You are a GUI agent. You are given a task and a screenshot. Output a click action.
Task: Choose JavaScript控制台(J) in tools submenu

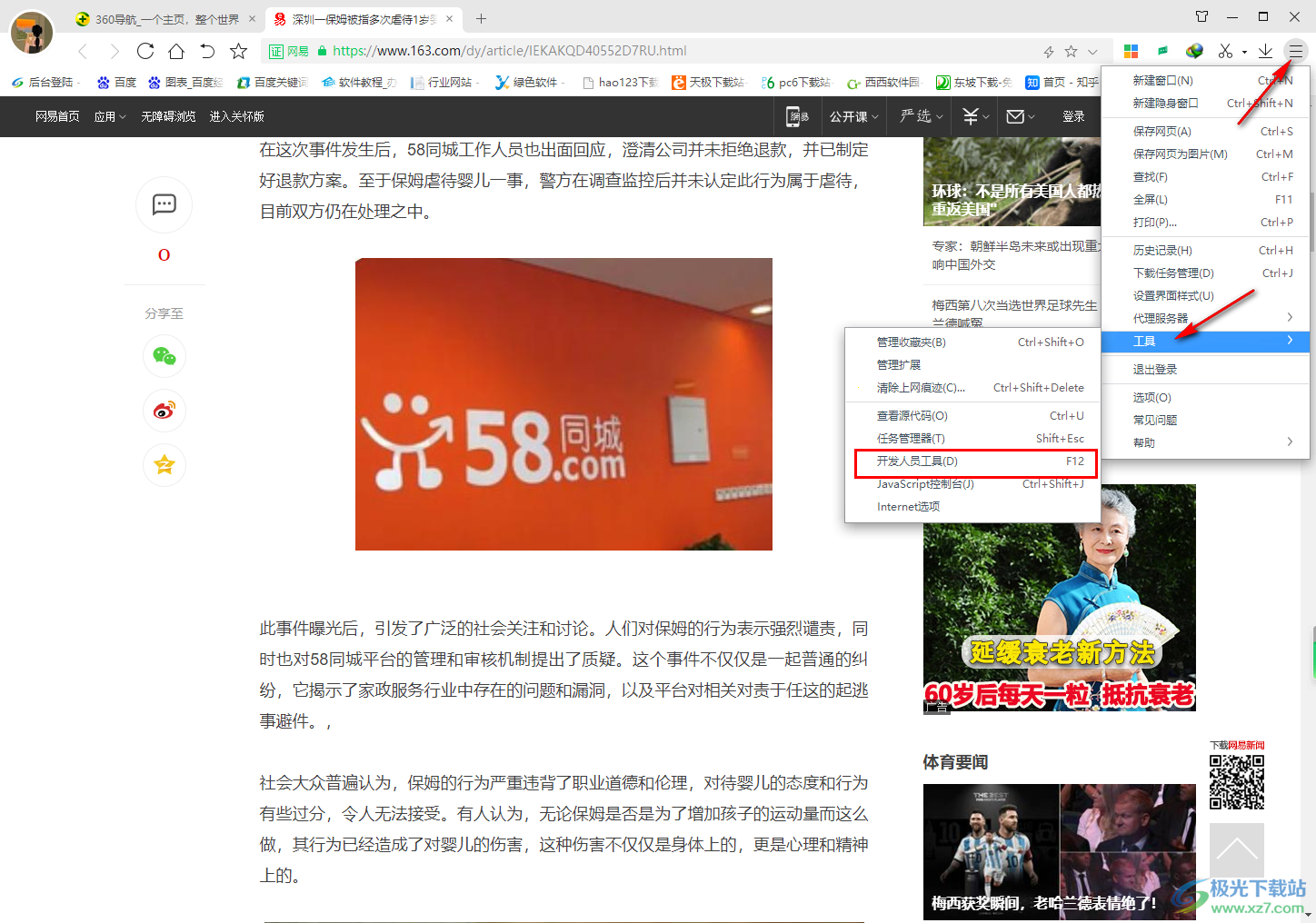(x=972, y=484)
